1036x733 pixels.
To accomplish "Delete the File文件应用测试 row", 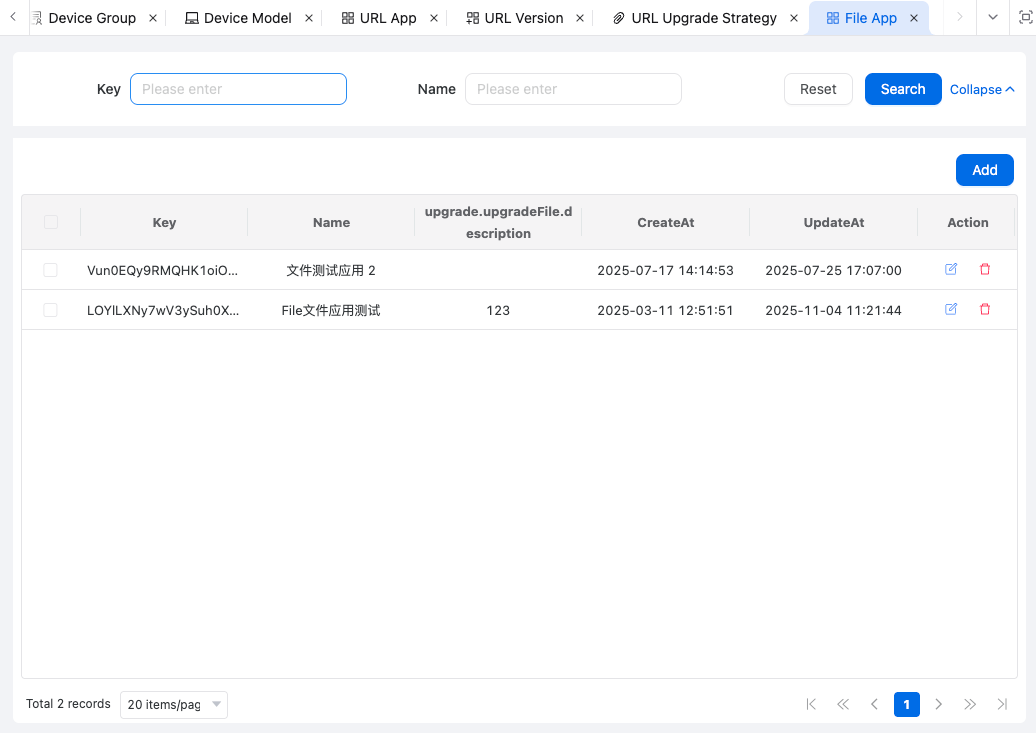I will tap(985, 310).
